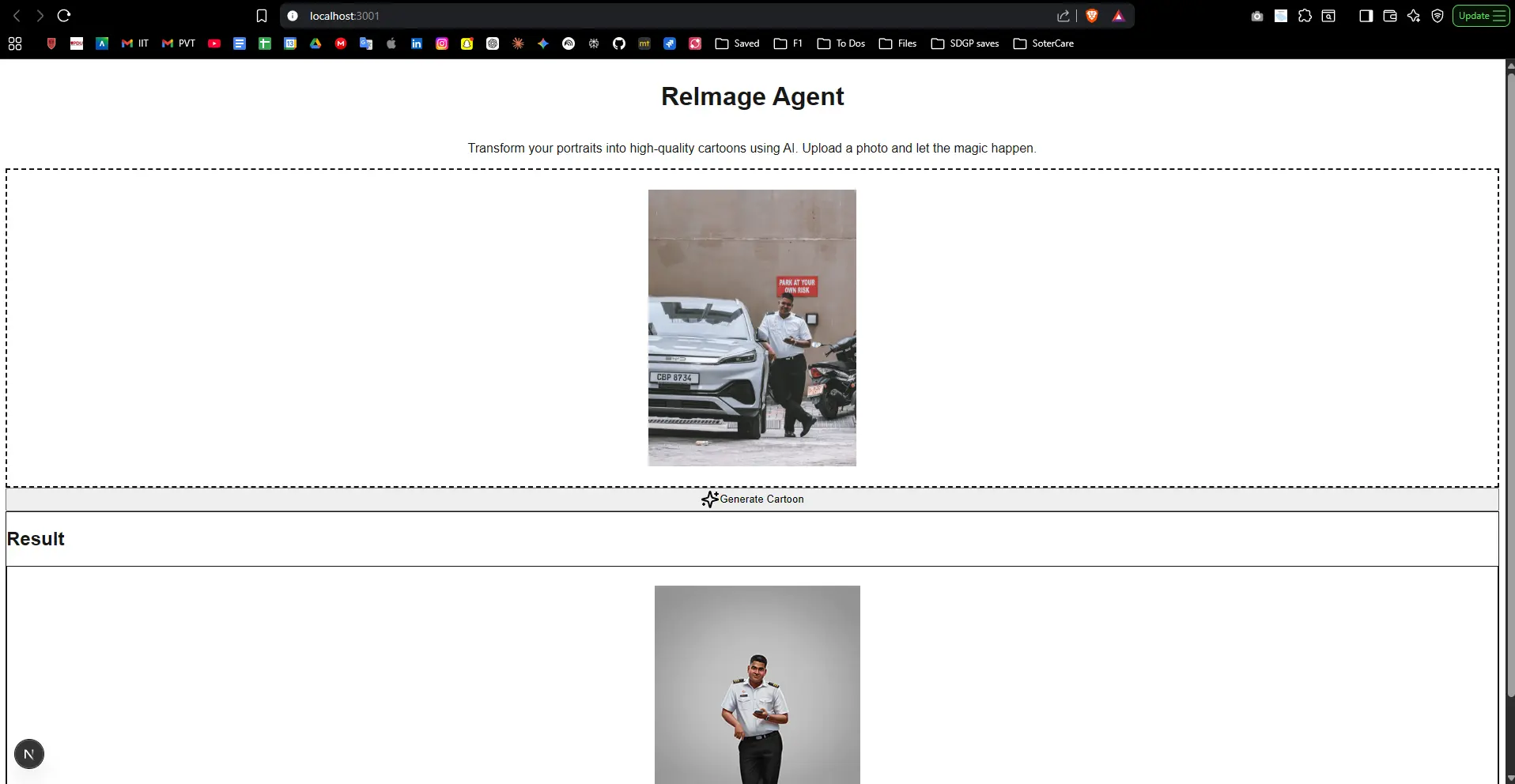Share the page via the share icon
The height and width of the screenshot is (784, 1515).
(1063, 16)
